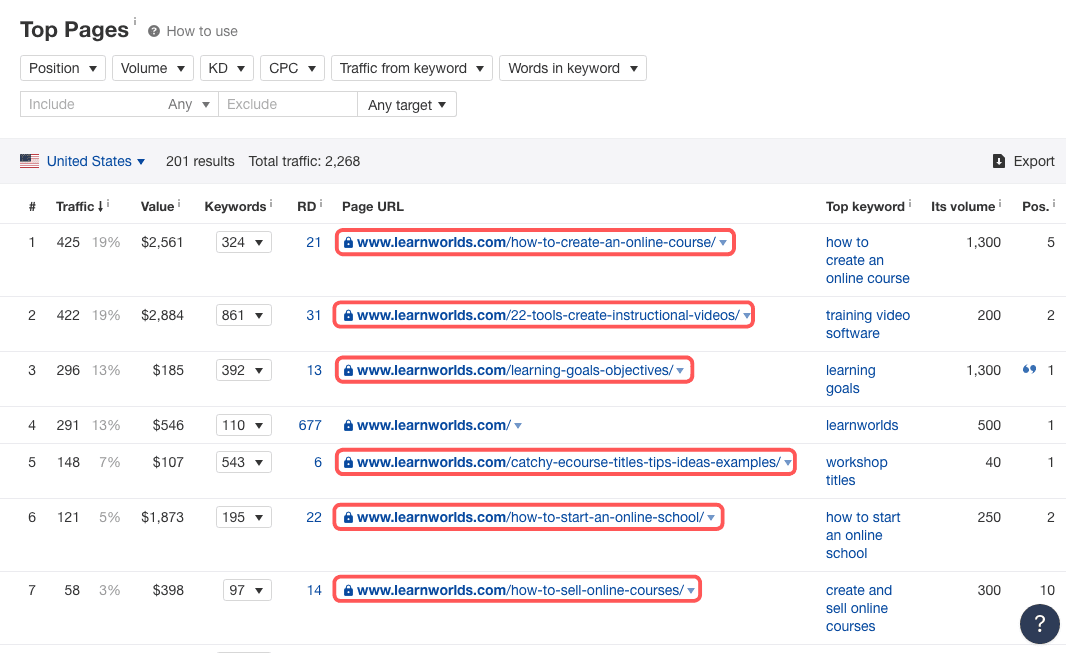Click the info icon on the RD column header
Image resolution: width=1066 pixels, height=653 pixels.
[320, 201]
